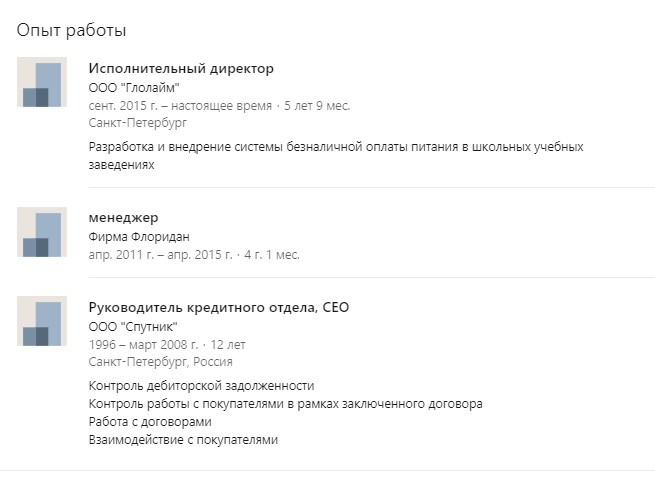
Task: Click the description about безналичной оплаты питания
Action: tap(336, 156)
